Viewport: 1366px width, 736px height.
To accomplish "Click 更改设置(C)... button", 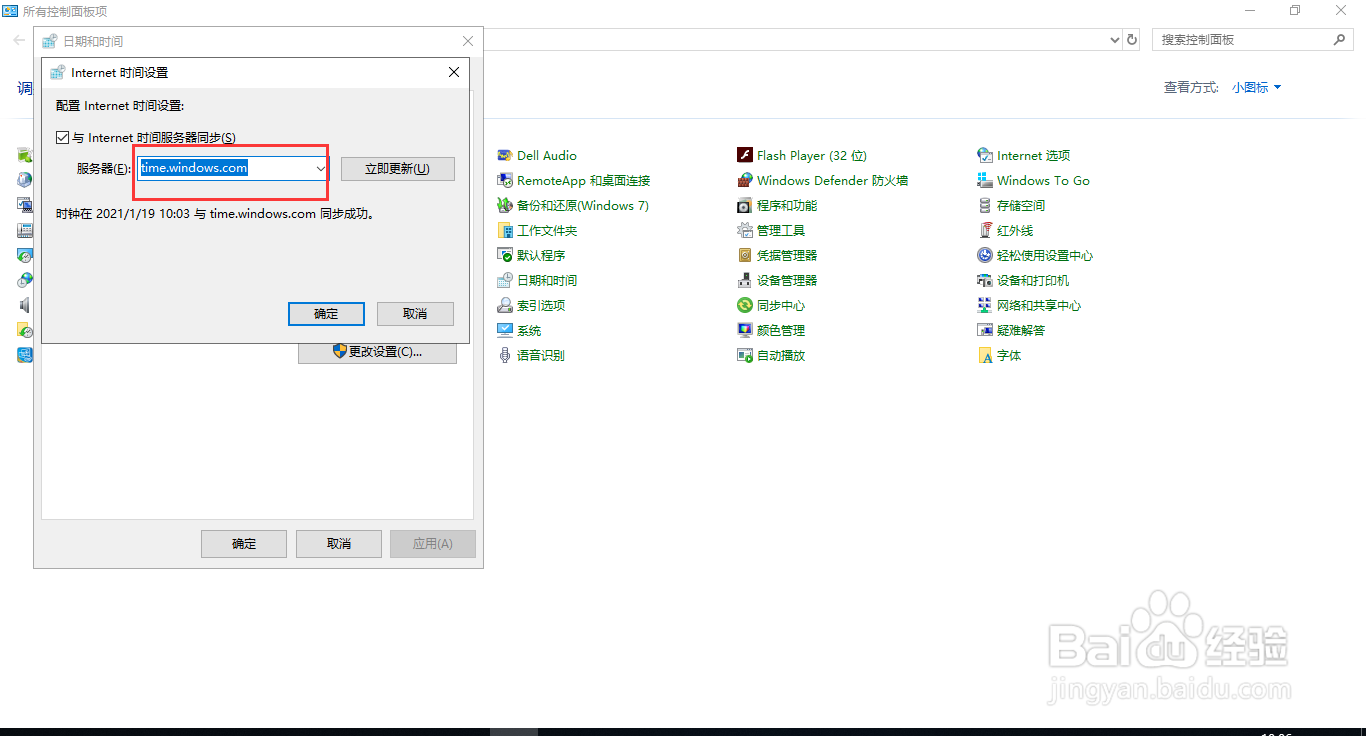I will tap(377, 352).
